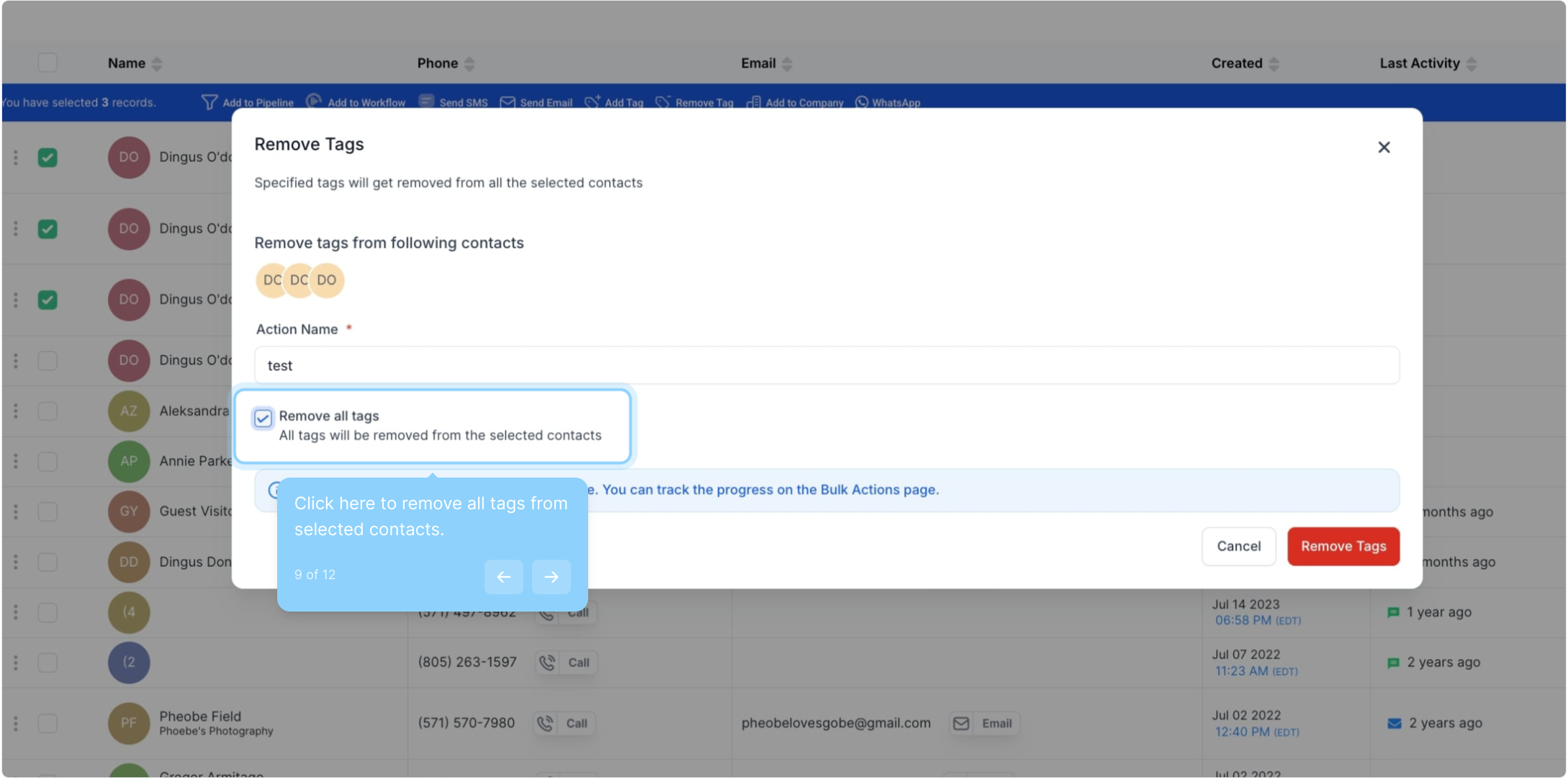Click the Send SMS icon
The height and width of the screenshot is (778, 1568).
point(426,102)
